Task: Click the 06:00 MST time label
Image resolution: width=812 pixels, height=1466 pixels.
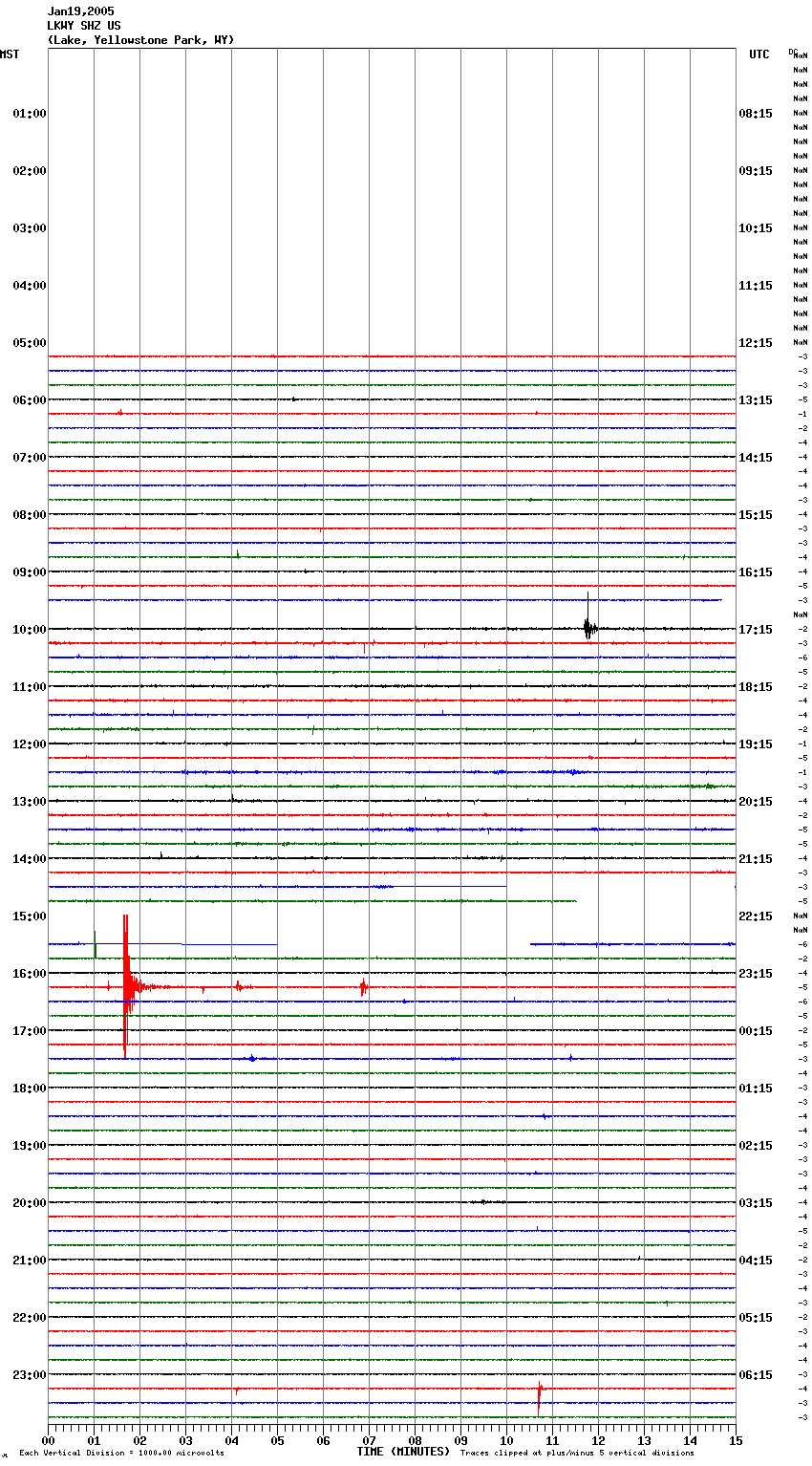Action: (x=30, y=400)
